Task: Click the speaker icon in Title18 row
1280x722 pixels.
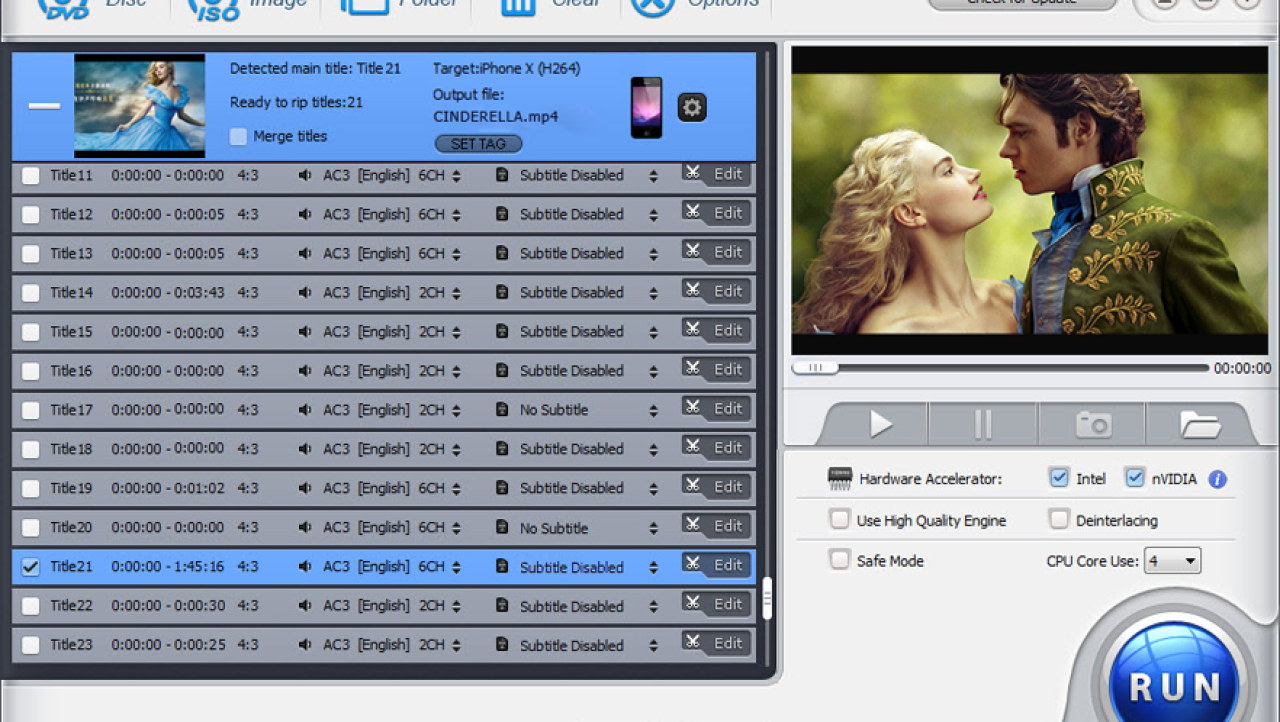Action: click(x=305, y=448)
